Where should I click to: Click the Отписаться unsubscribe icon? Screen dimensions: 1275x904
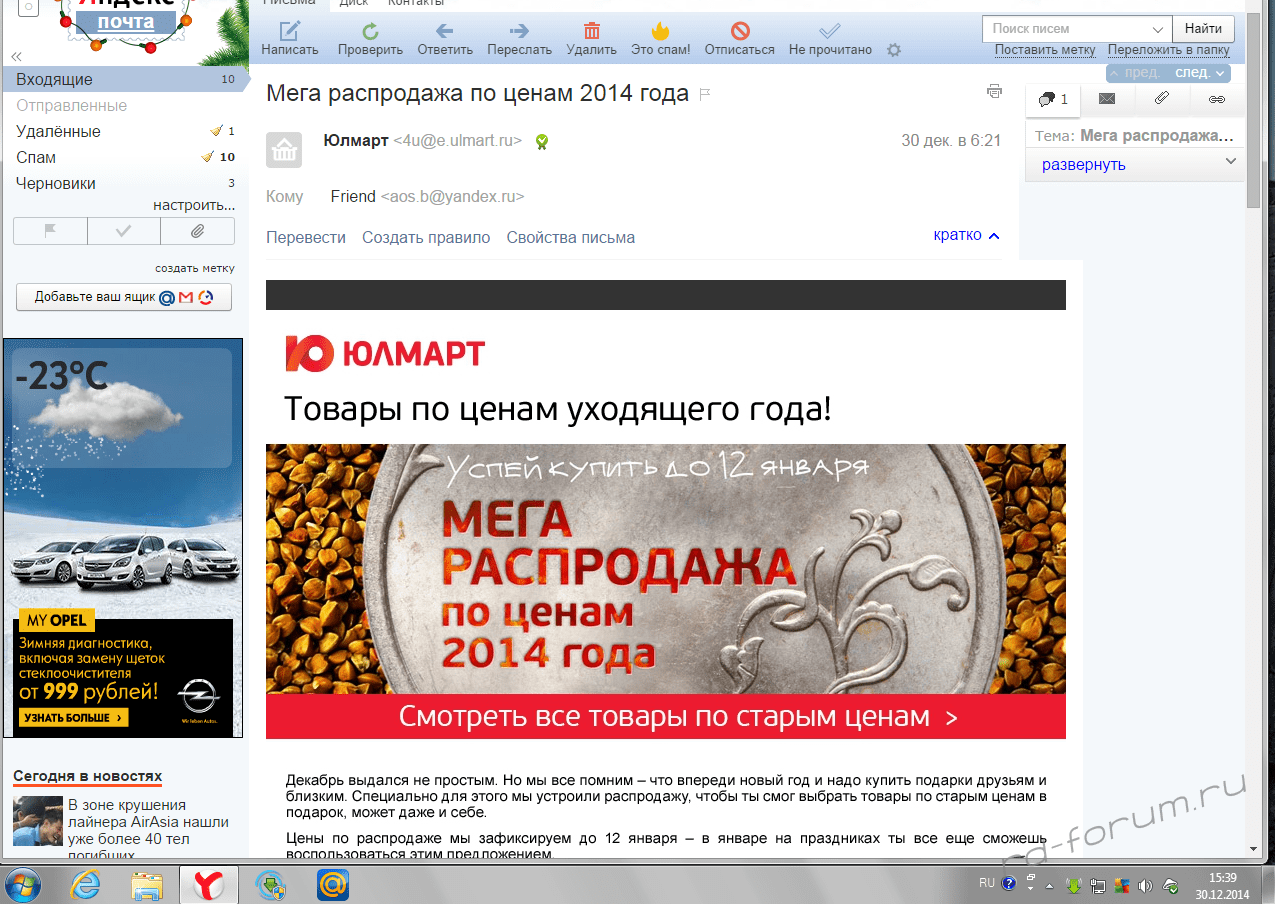739,31
